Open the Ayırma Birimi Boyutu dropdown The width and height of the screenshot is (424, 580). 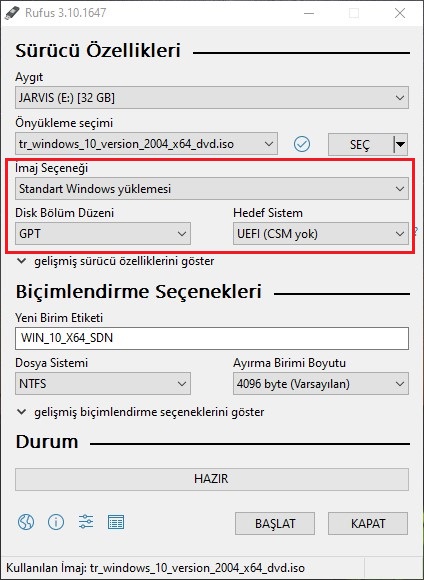click(321, 384)
